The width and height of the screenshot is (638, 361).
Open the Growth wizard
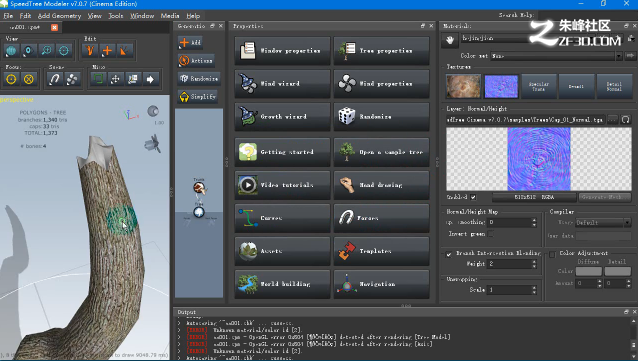point(282,116)
